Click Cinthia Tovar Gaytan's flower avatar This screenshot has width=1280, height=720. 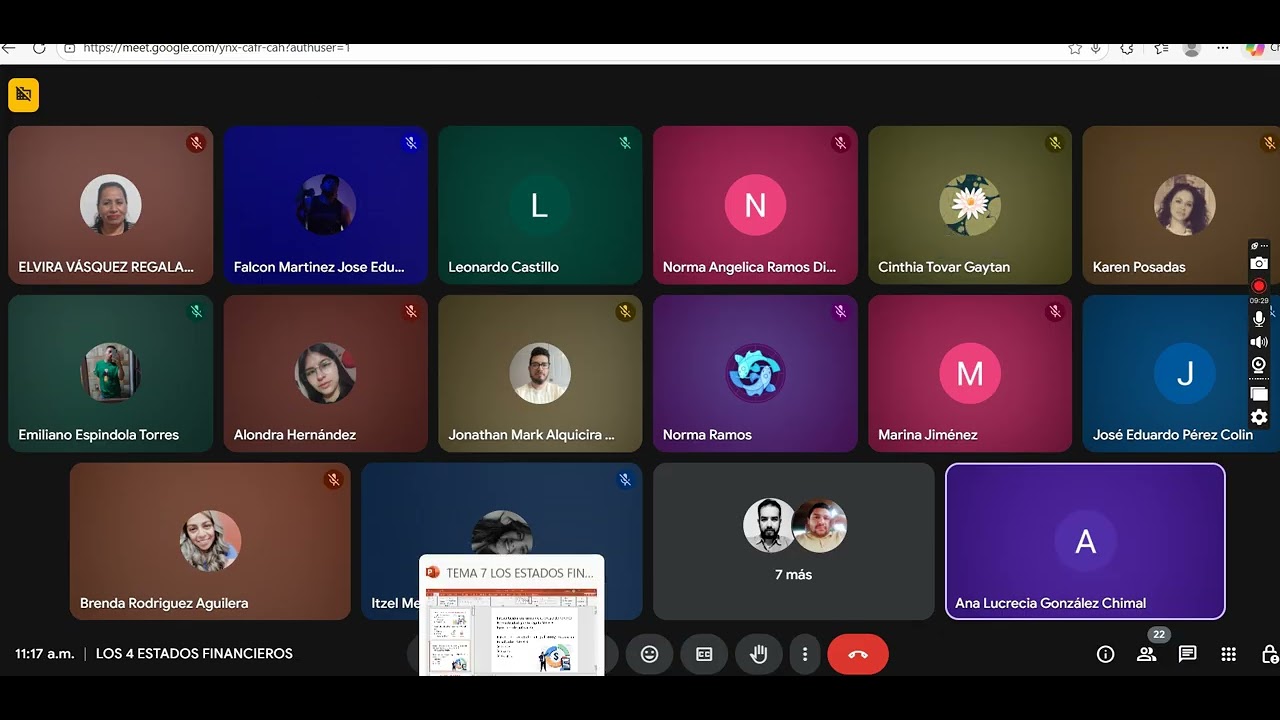pos(970,205)
